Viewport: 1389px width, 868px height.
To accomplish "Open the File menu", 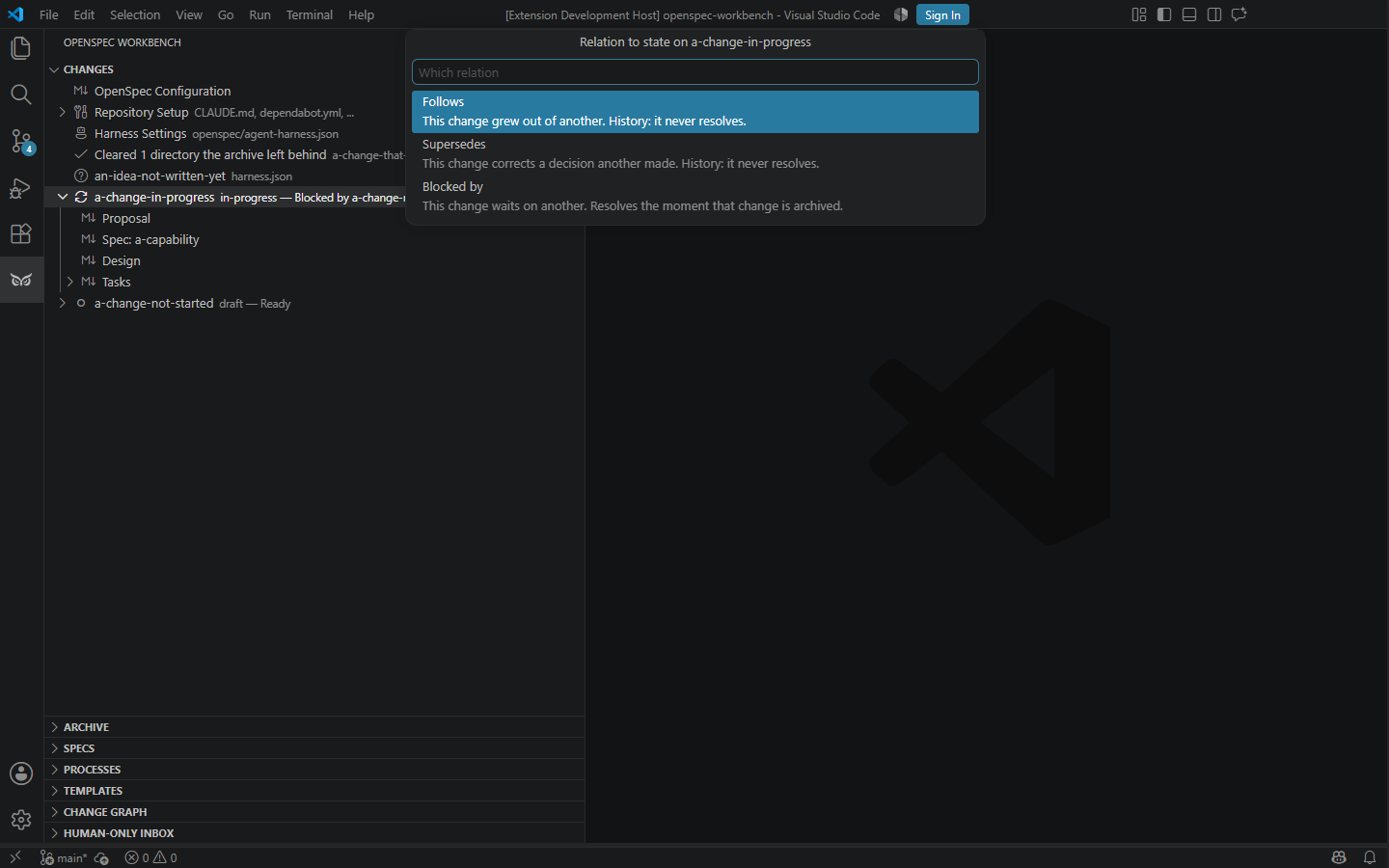I will (49, 14).
